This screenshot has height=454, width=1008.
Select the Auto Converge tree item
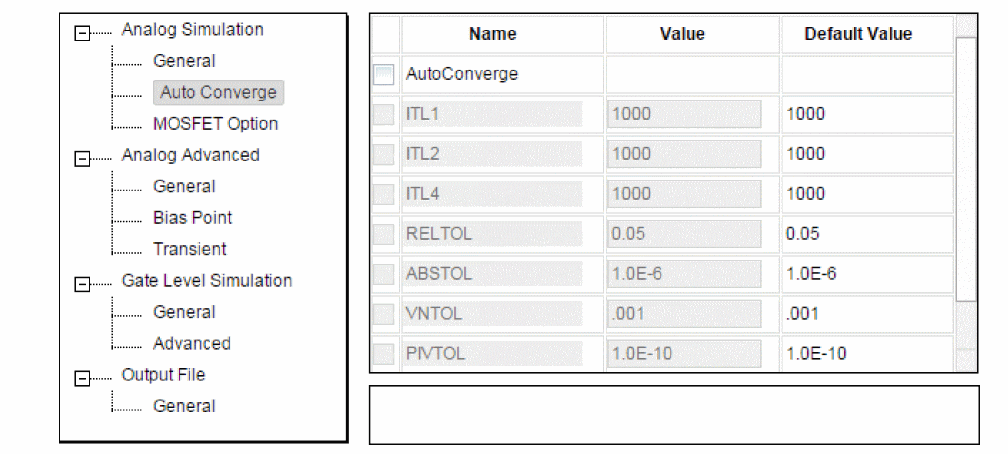[x=219, y=93]
